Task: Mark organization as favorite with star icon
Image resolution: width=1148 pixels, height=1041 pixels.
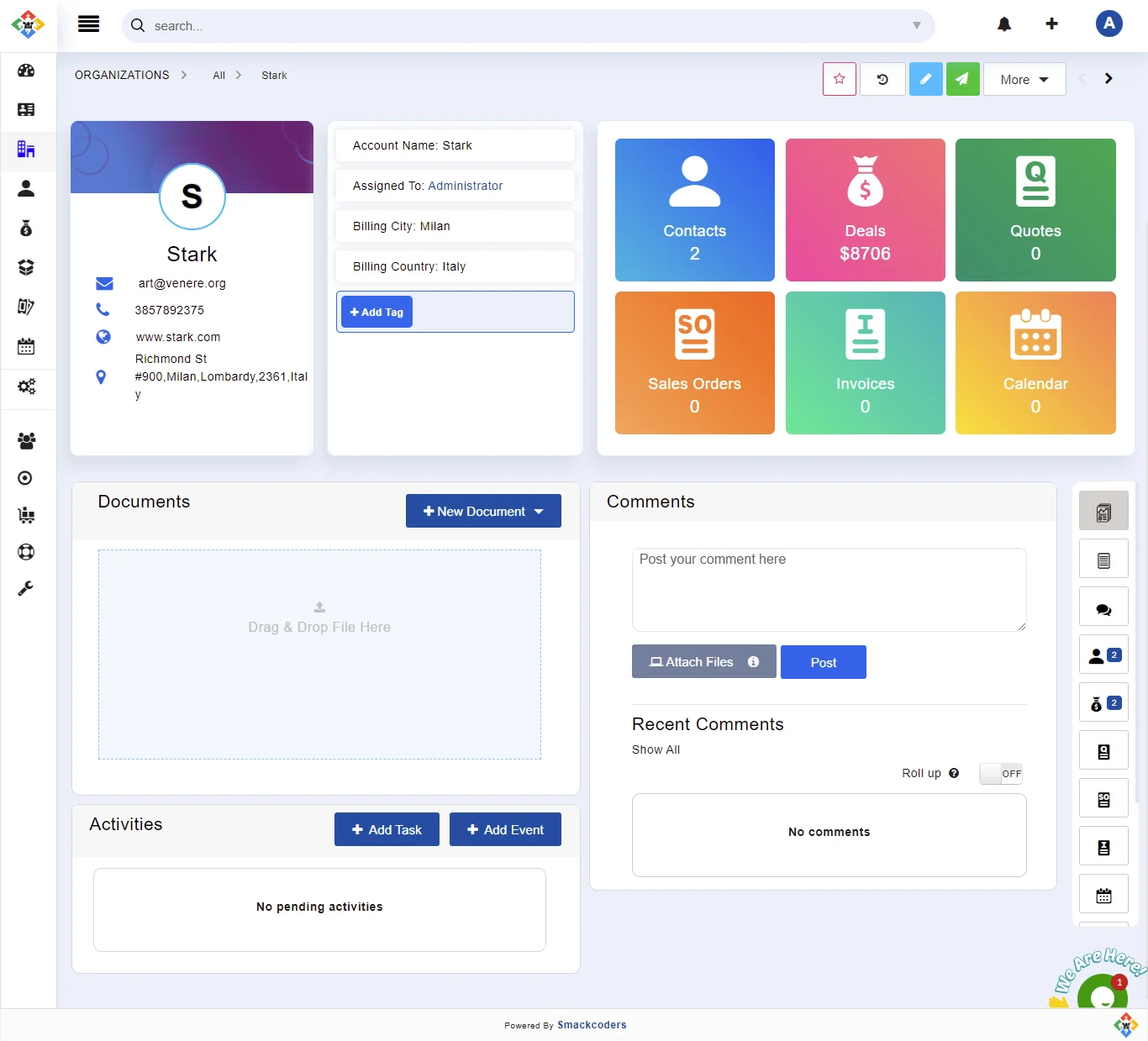Action: 839,79
